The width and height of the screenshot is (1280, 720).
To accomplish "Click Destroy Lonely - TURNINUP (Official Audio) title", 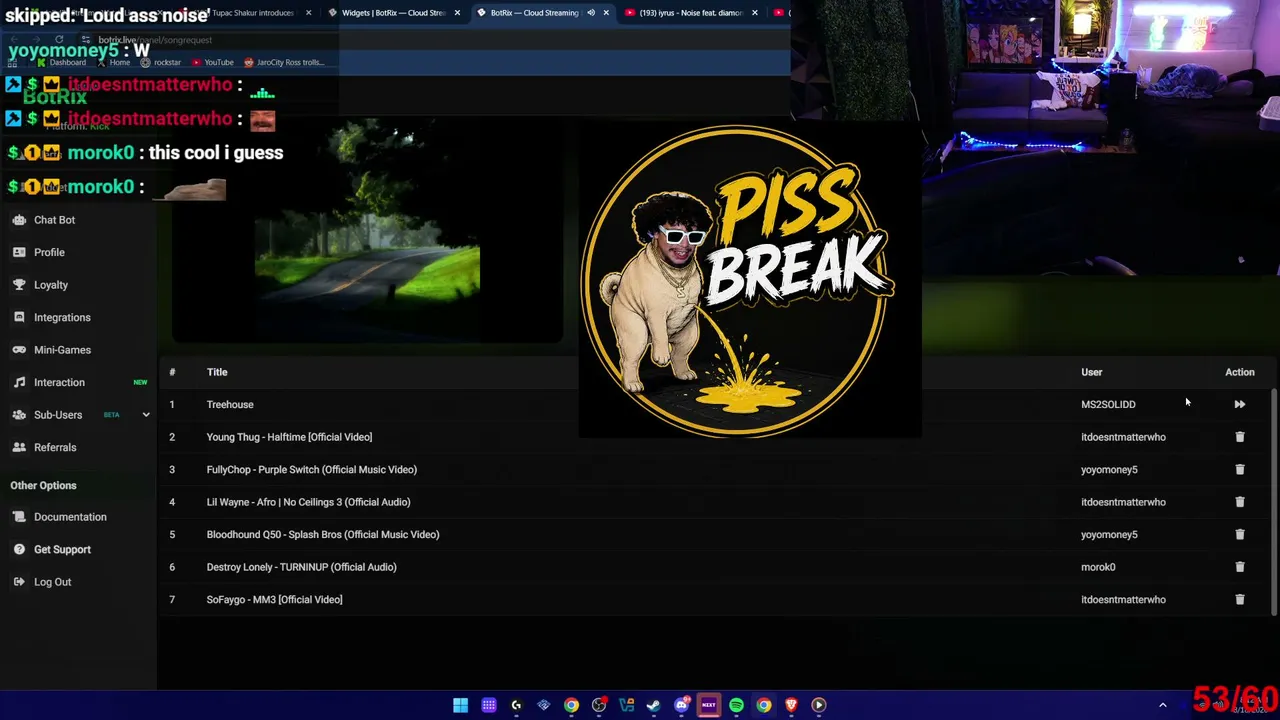I will (x=302, y=567).
